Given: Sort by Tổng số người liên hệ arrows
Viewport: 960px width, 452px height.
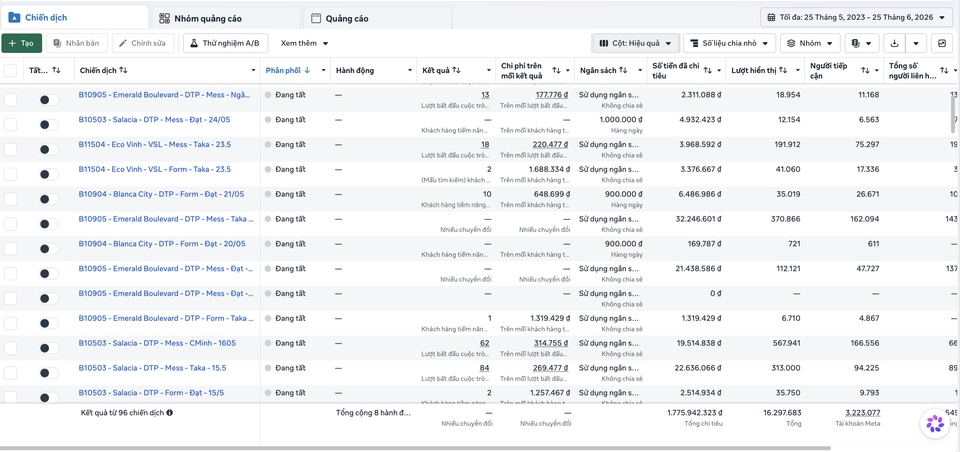Looking at the screenshot, I should pyautogui.click(x=945, y=70).
